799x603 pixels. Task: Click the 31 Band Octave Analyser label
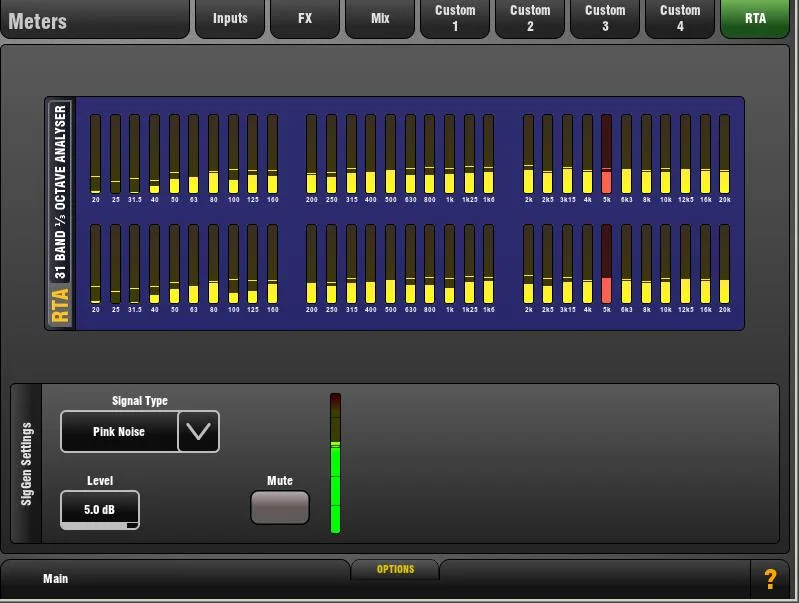click(x=60, y=192)
